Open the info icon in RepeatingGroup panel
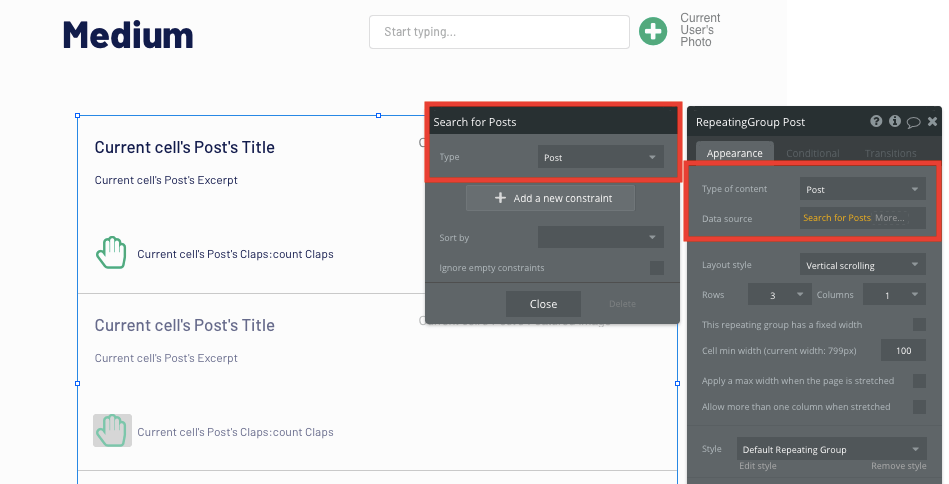The image size is (949, 484). 895,122
